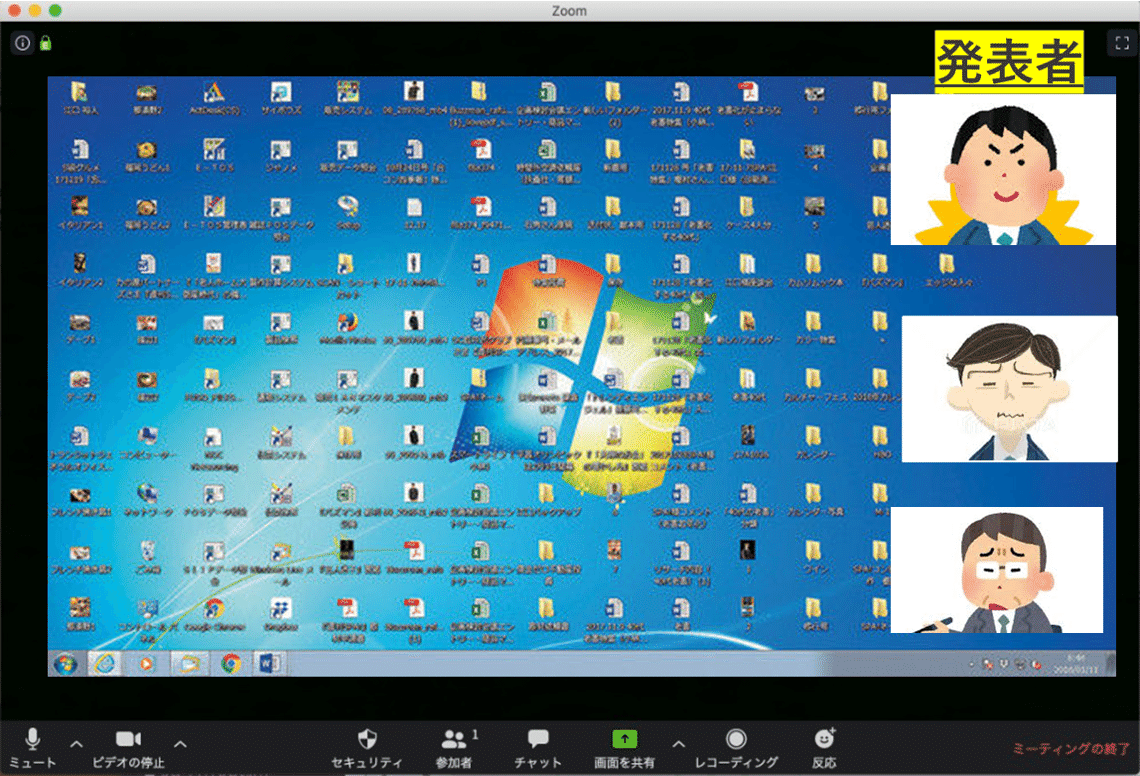Click the Word icon on the taskbar
Image resolution: width=1140 pixels, height=776 pixels.
[269, 663]
